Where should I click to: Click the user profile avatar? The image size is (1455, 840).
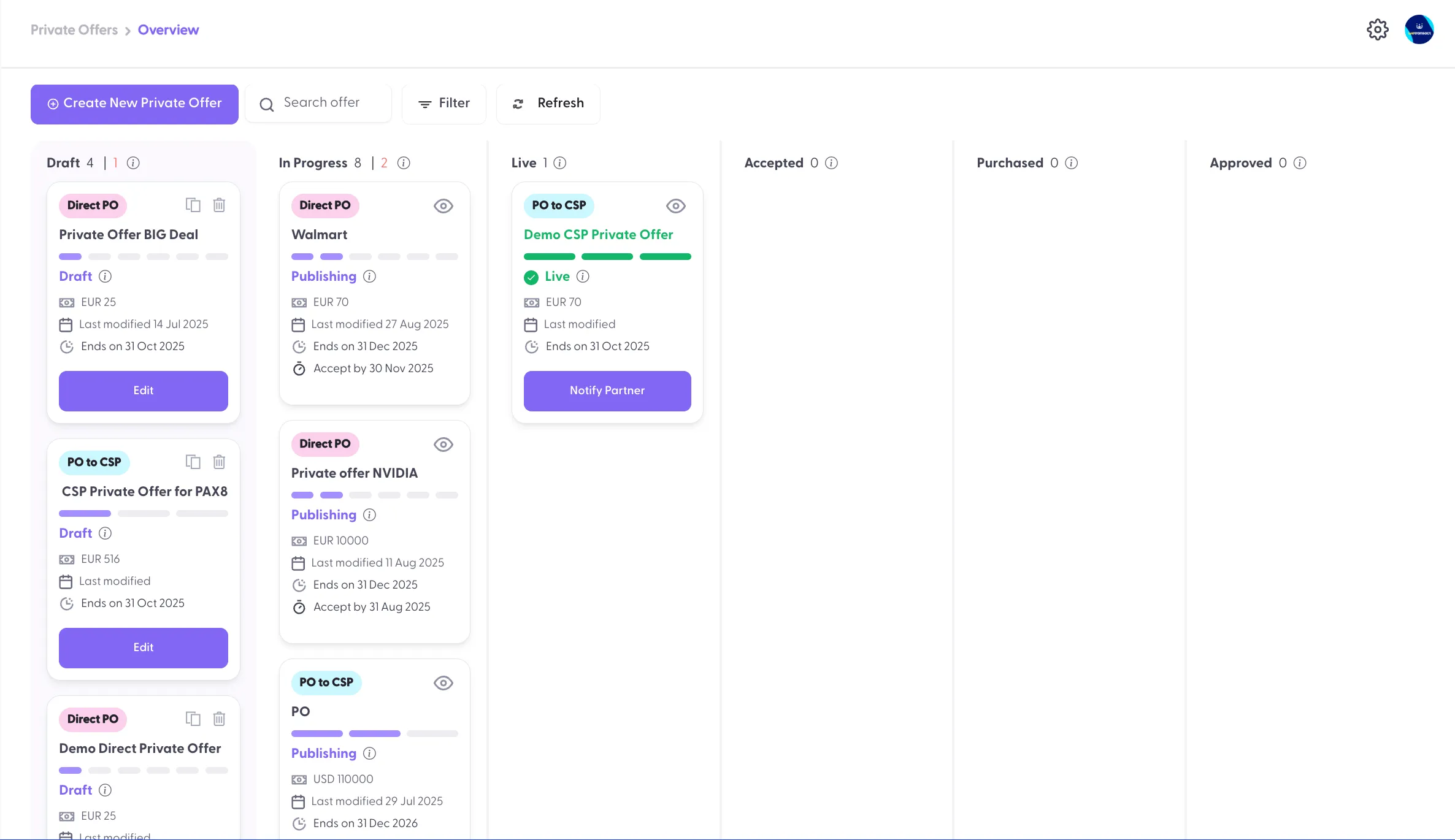tap(1419, 29)
